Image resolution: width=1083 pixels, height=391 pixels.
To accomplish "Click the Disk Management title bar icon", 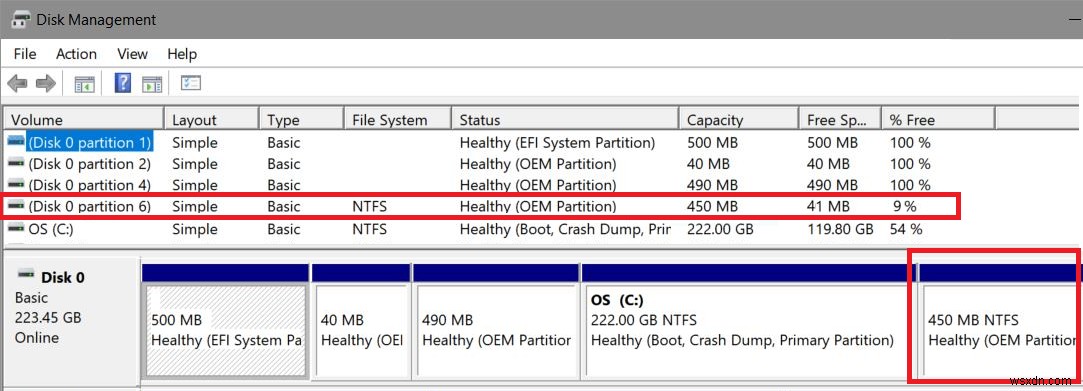I will coord(20,19).
